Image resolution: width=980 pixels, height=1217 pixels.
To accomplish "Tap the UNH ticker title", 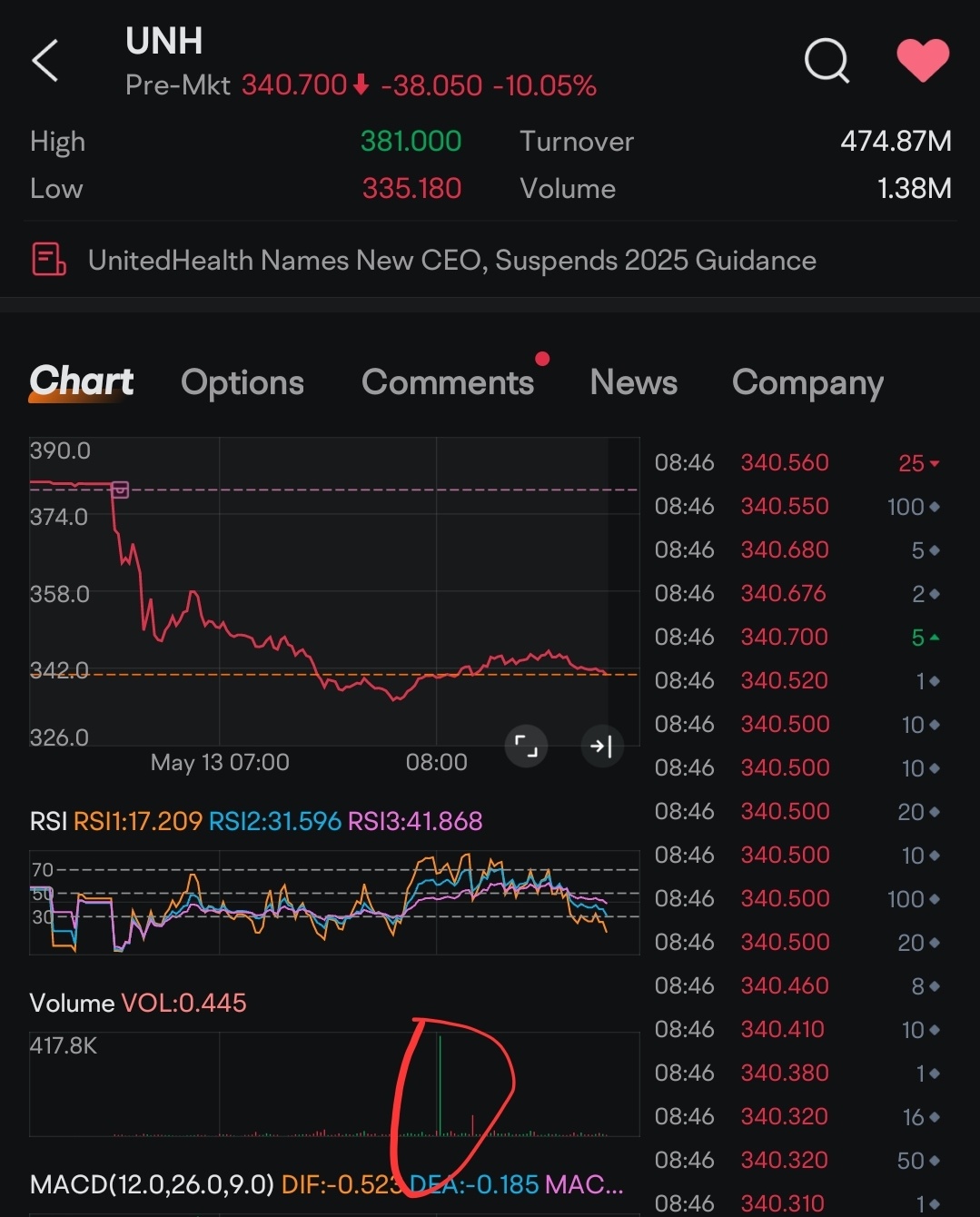I will [163, 41].
